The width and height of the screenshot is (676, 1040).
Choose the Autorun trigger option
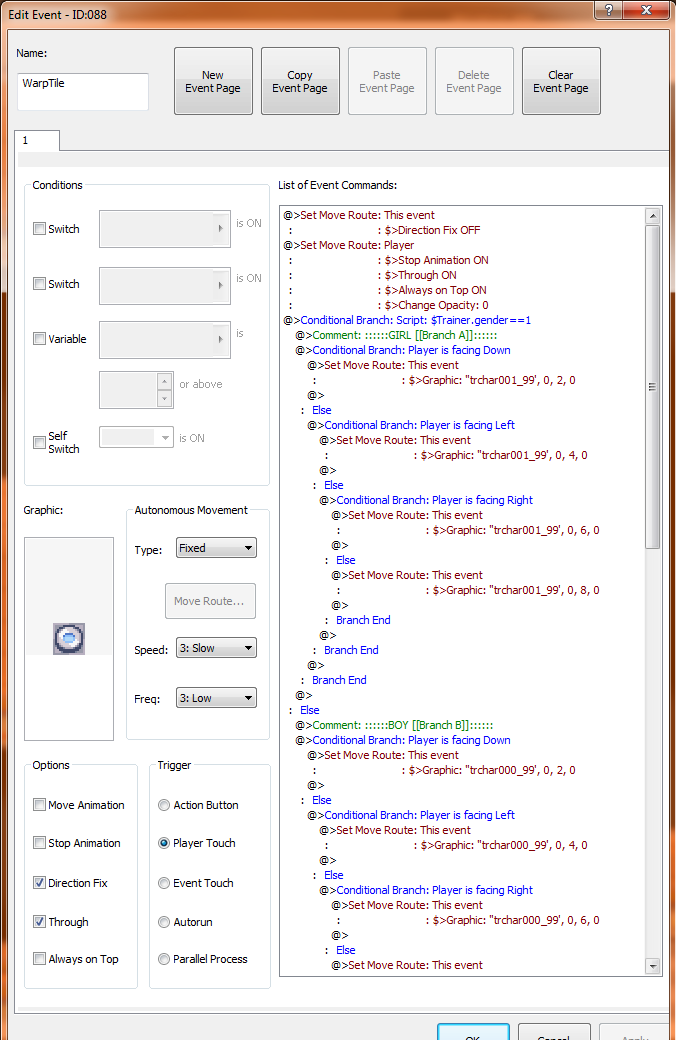[x=164, y=922]
